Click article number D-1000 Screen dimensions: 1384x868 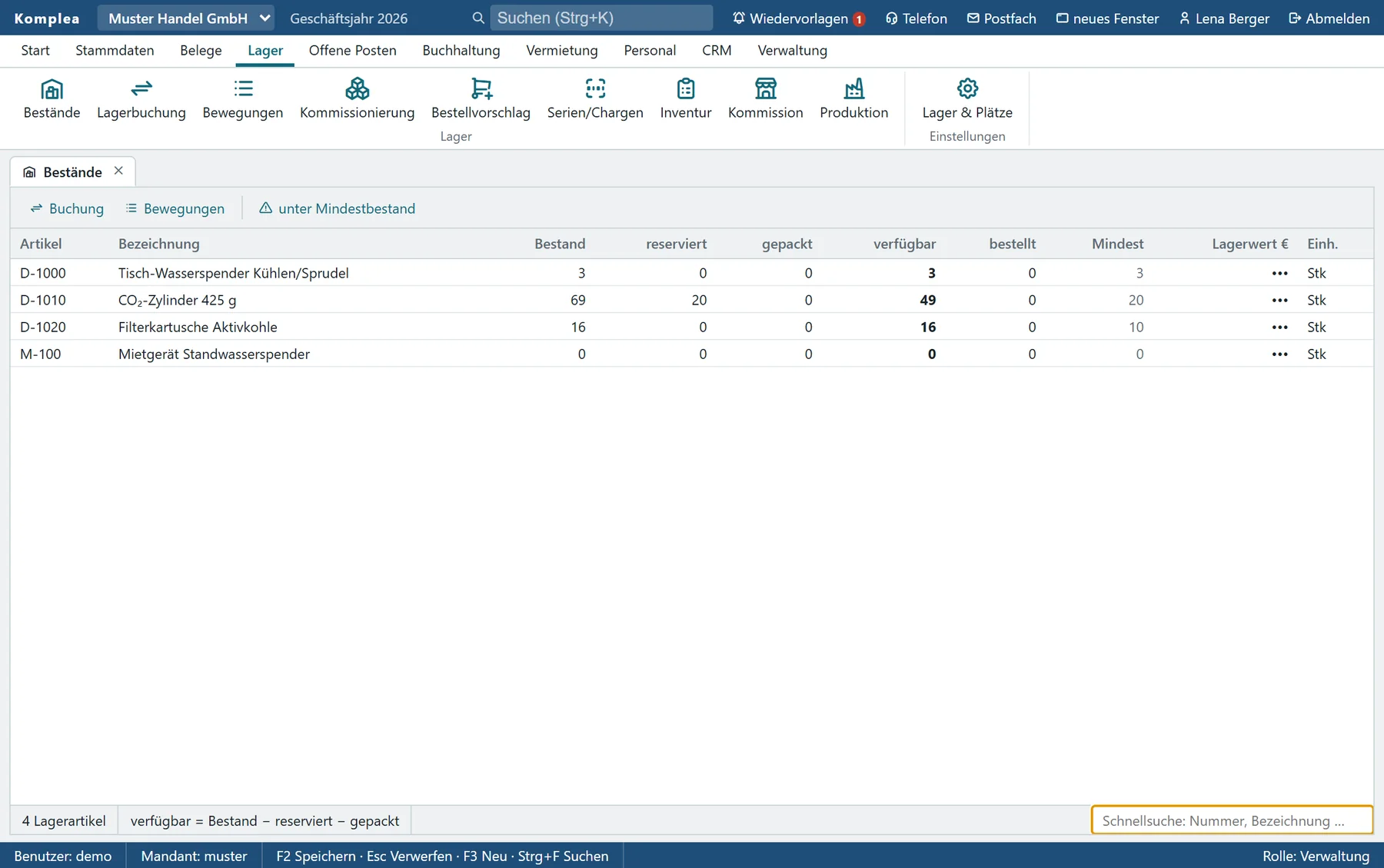[43, 273]
